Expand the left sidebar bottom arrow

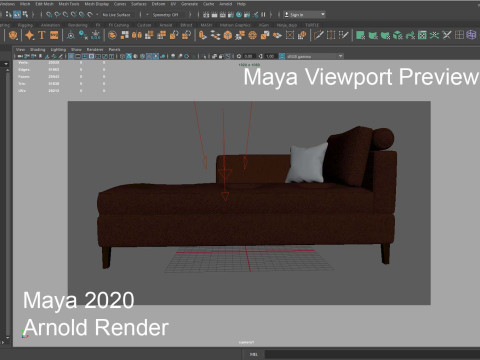coord(3,342)
